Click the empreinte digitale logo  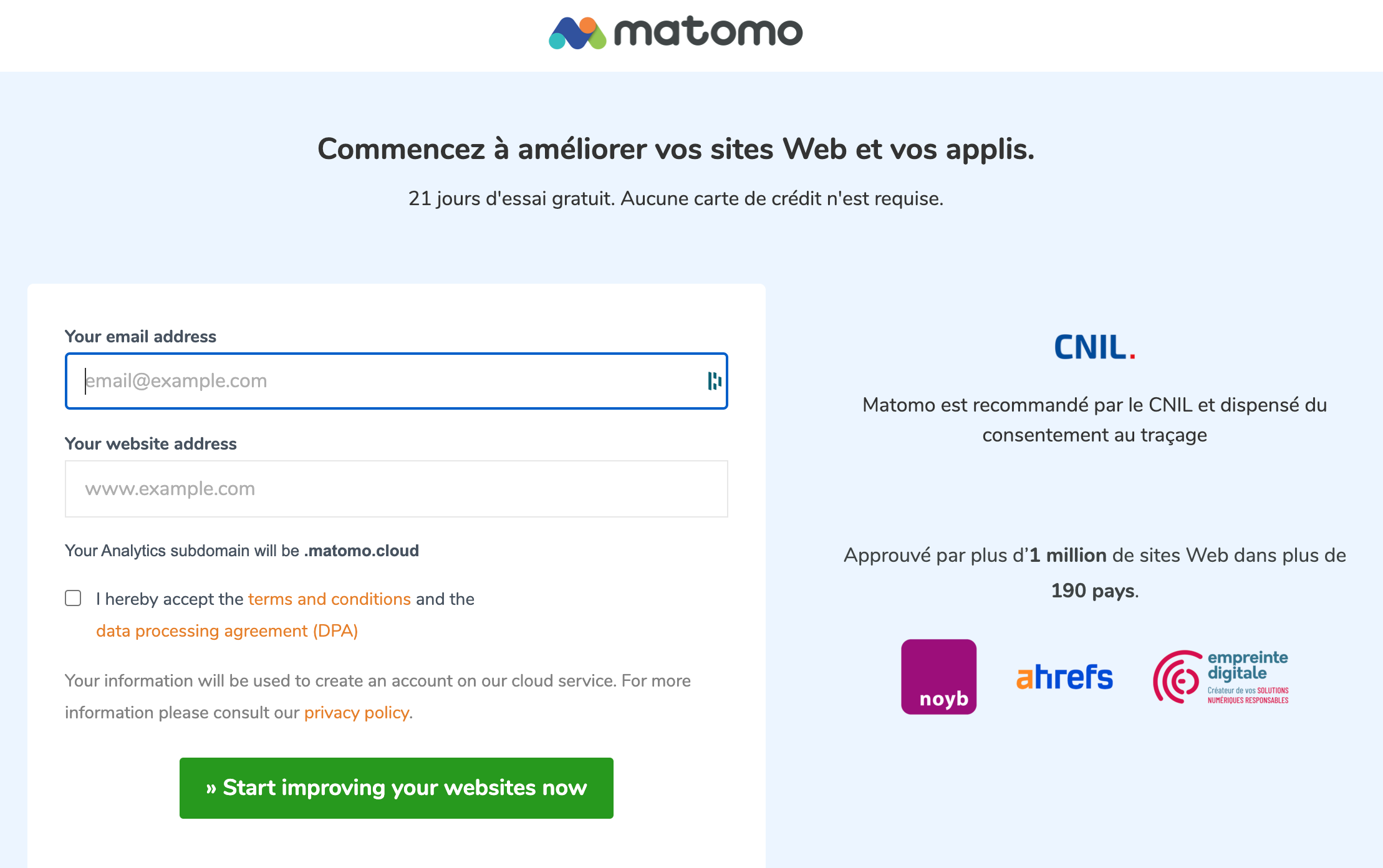tap(1220, 677)
